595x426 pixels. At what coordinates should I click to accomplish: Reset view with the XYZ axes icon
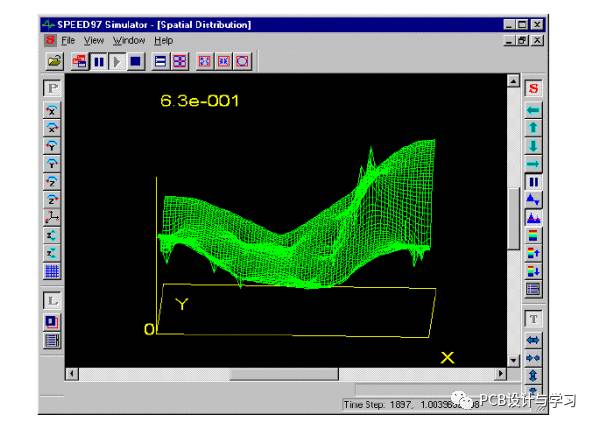point(52,217)
